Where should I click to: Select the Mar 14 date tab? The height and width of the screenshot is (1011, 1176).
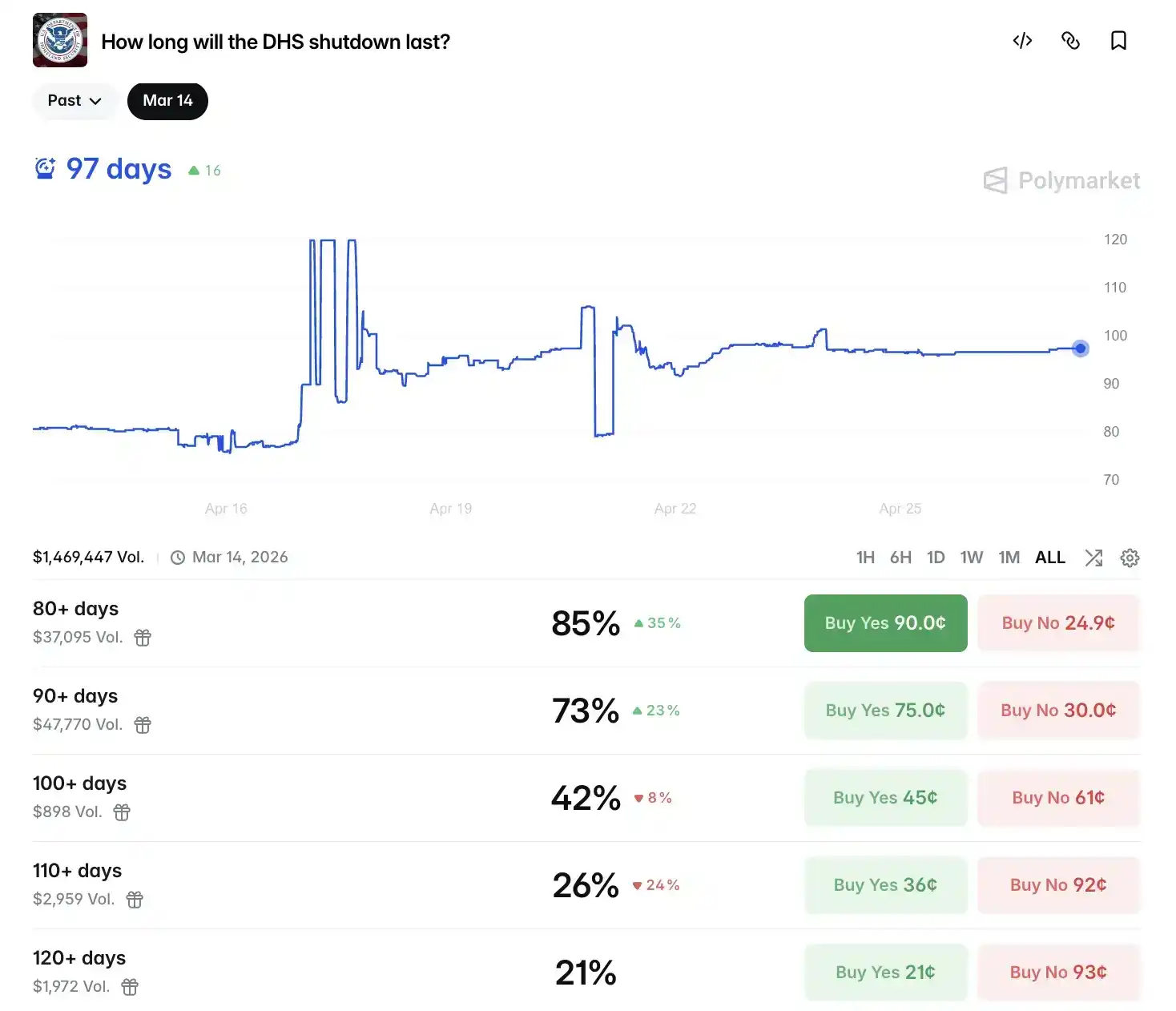pyautogui.click(x=167, y=101)
